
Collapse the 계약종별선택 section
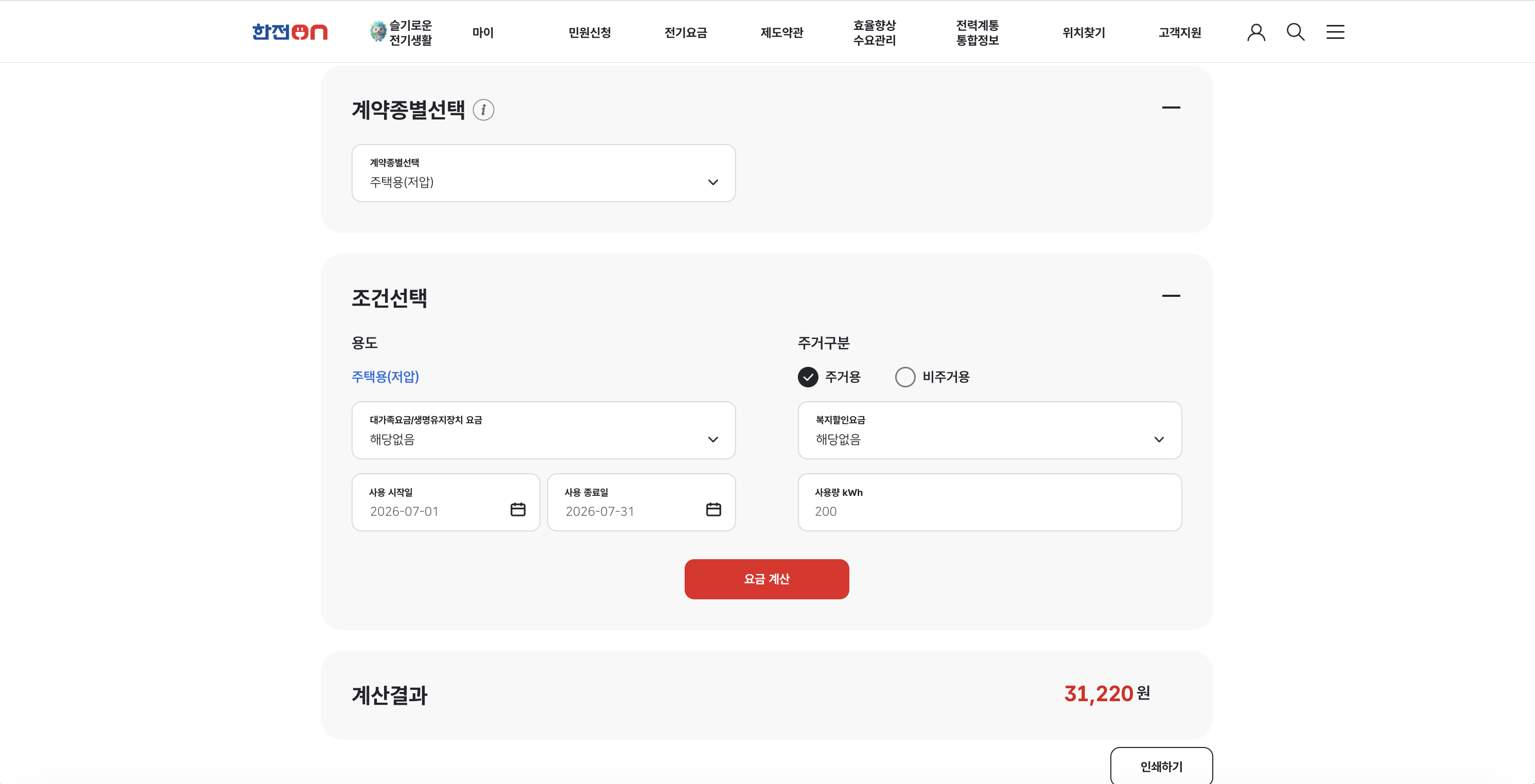pyautogui.click(x=1171, y=108)
